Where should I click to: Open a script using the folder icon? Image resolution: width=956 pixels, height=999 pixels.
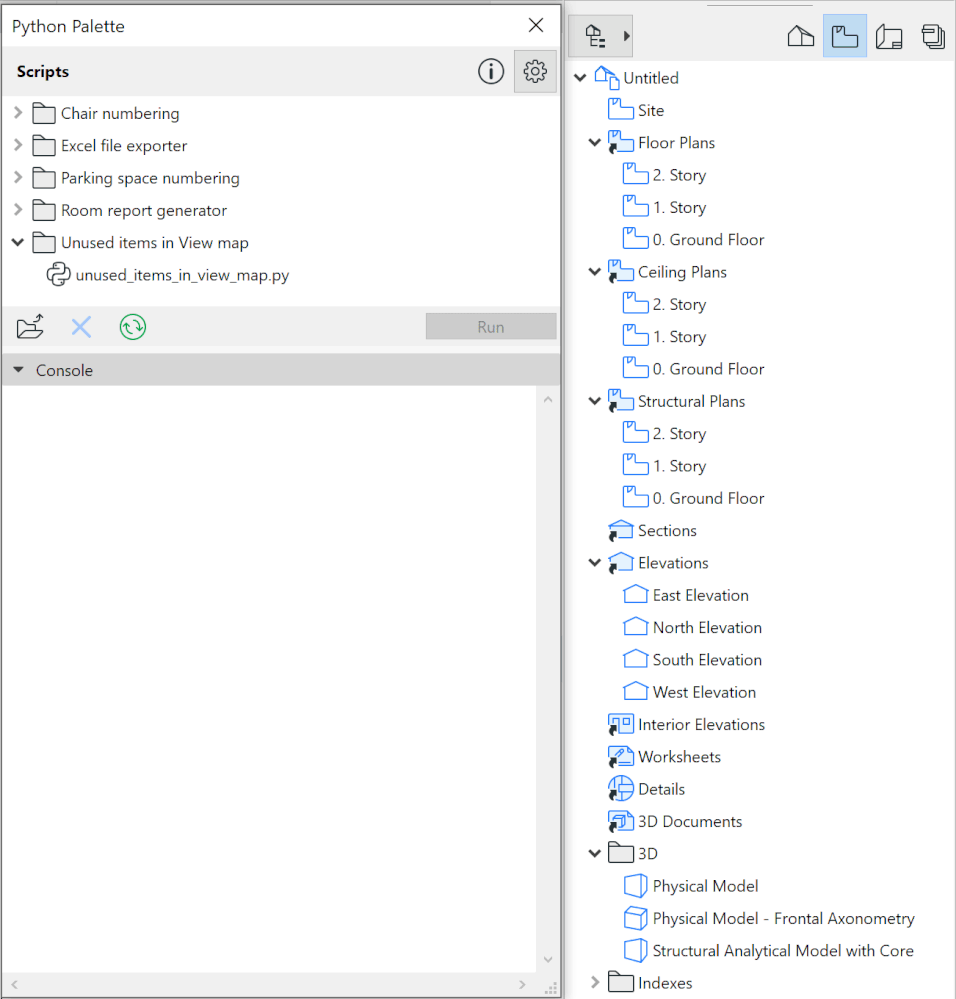31,326
